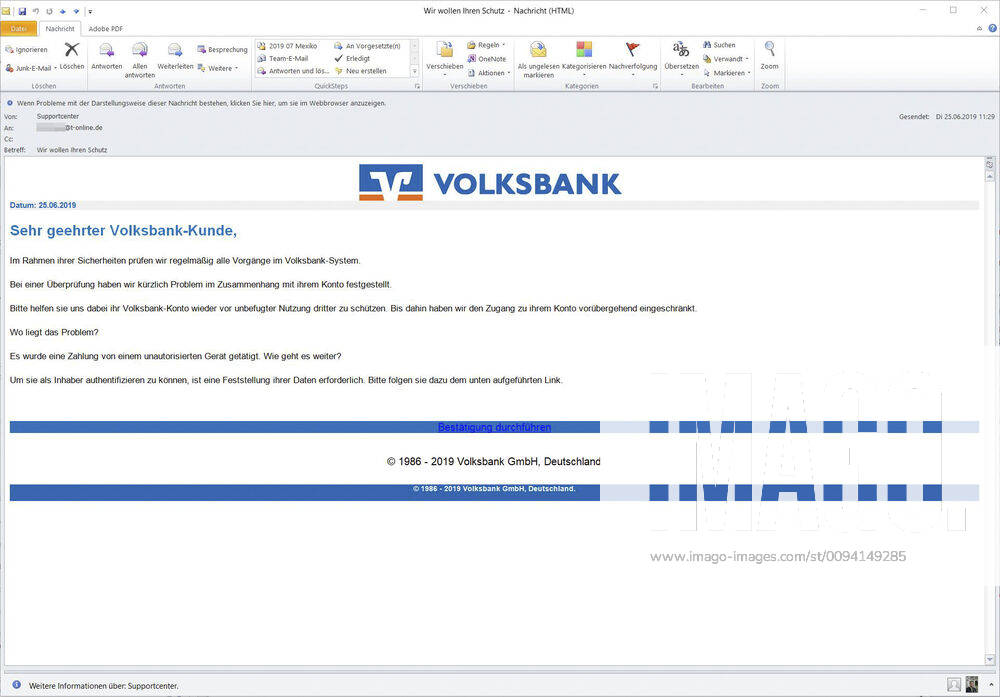Collapse the ribbon with the caret icon

click(980, 28)
